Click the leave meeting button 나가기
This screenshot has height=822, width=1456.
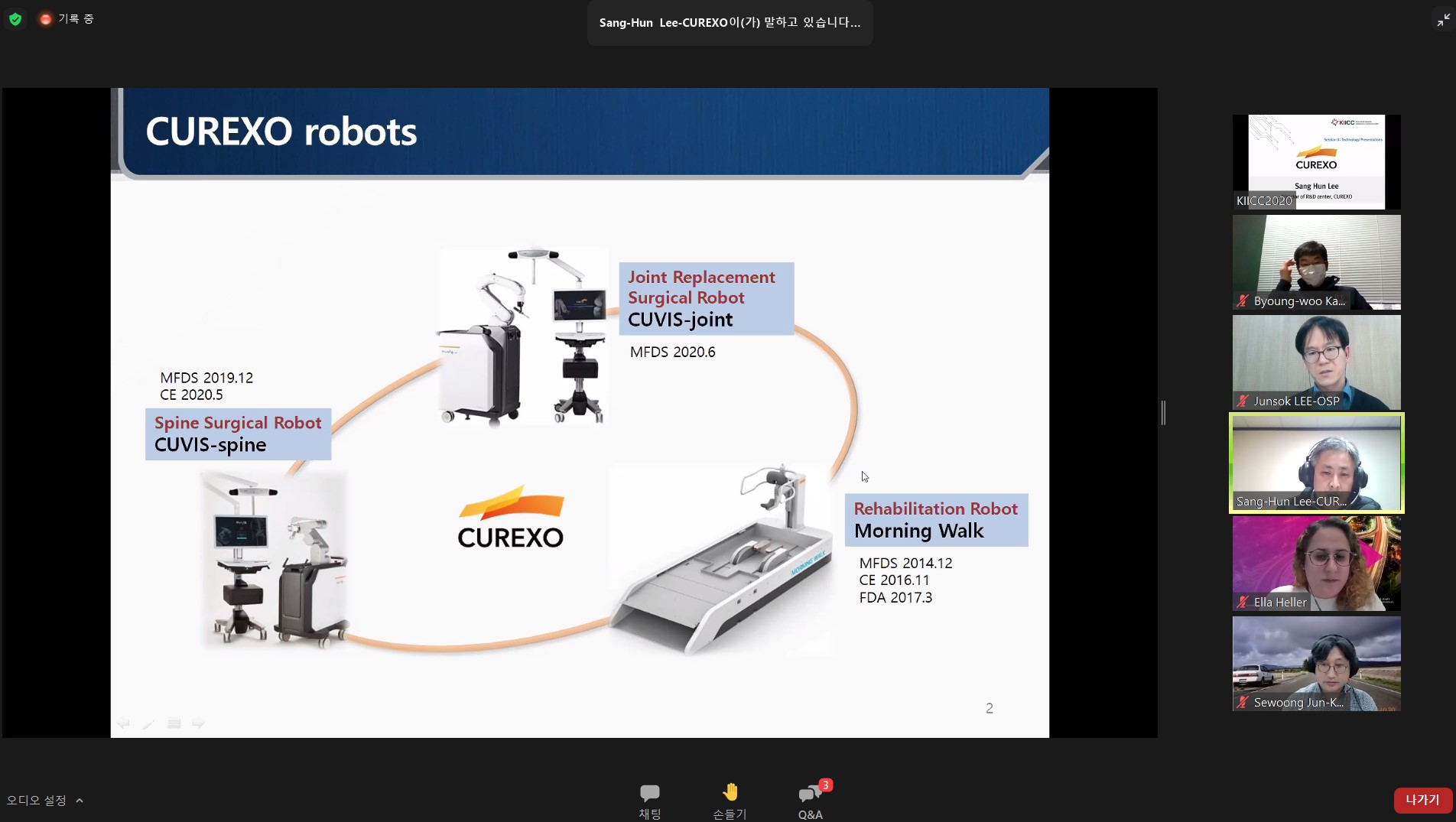tap(1422, 800)
